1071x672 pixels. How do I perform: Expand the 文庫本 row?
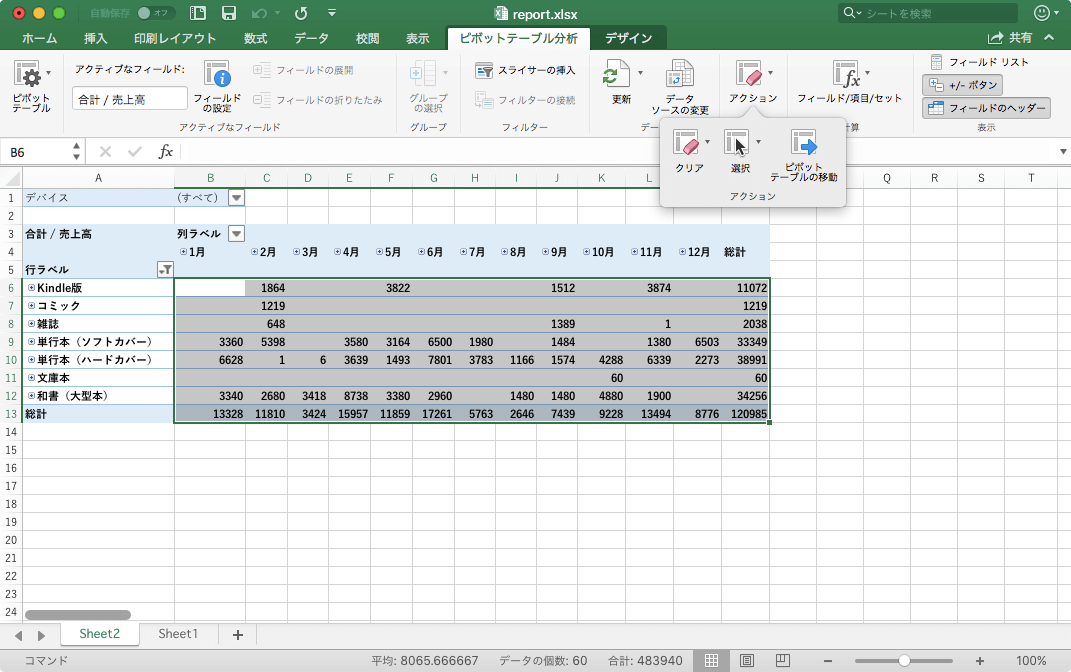(x=31, y=377)
